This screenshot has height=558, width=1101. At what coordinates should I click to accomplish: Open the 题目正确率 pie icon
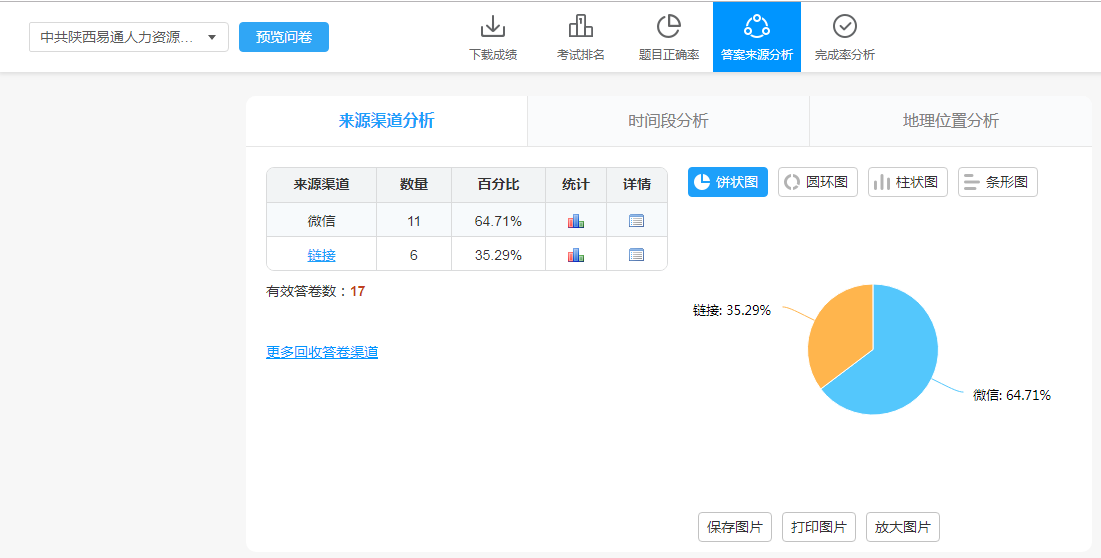[x=668, y=27]
